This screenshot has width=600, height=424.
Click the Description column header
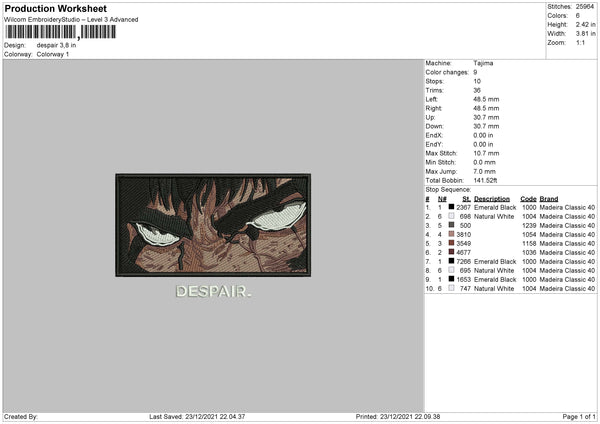492,199
